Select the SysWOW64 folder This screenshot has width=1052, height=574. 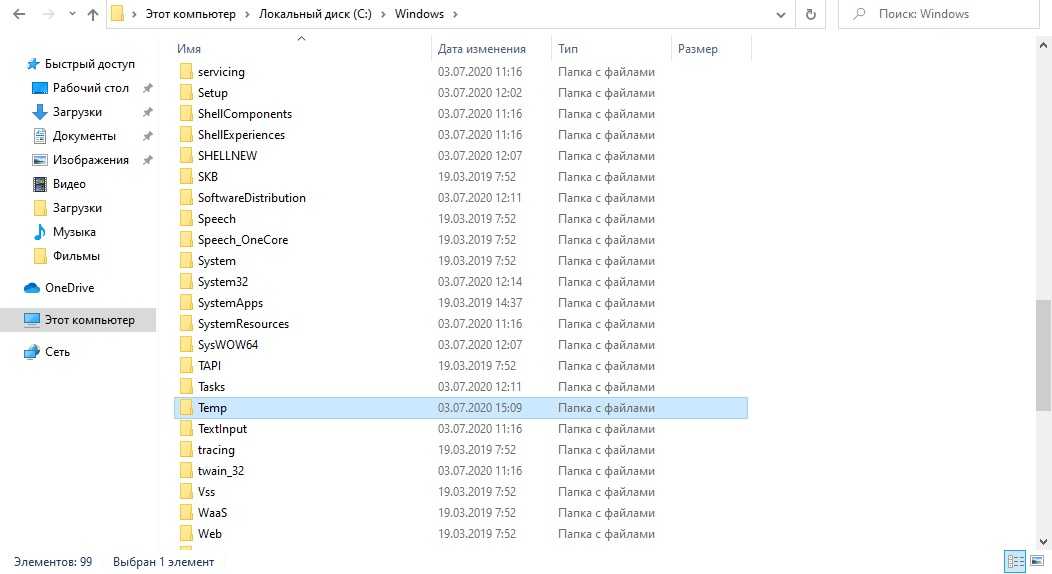click(x=227, y=345)
